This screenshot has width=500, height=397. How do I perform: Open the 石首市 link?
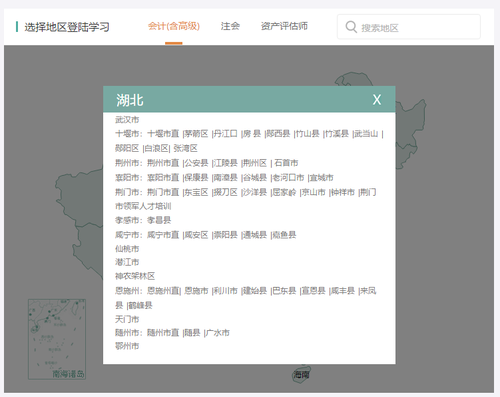coord(286,163)
